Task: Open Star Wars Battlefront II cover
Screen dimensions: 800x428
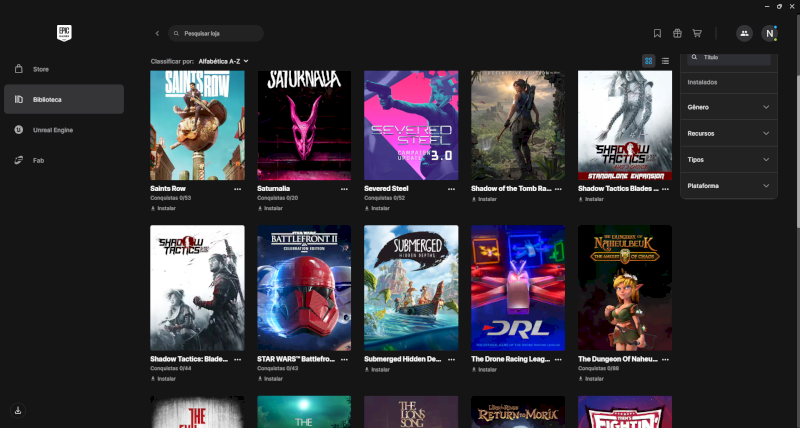Action: 304,288
